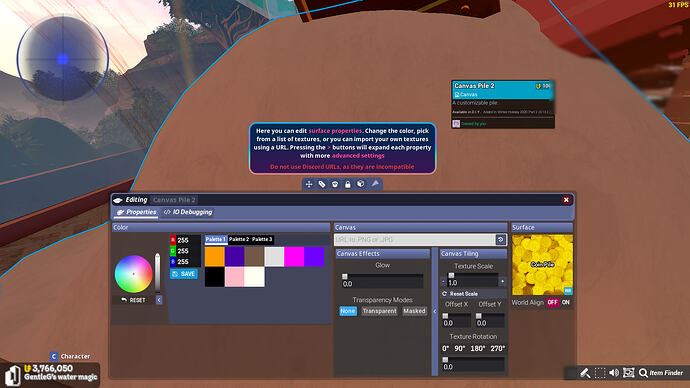690x388 pixels.
Task: Choose the brown palette swatch
Action: [254, 256]
